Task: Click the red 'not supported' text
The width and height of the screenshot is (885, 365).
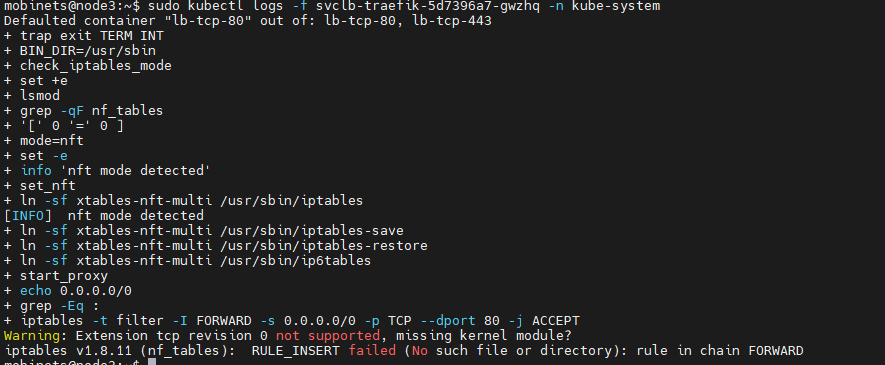Action: click(327, 336)
